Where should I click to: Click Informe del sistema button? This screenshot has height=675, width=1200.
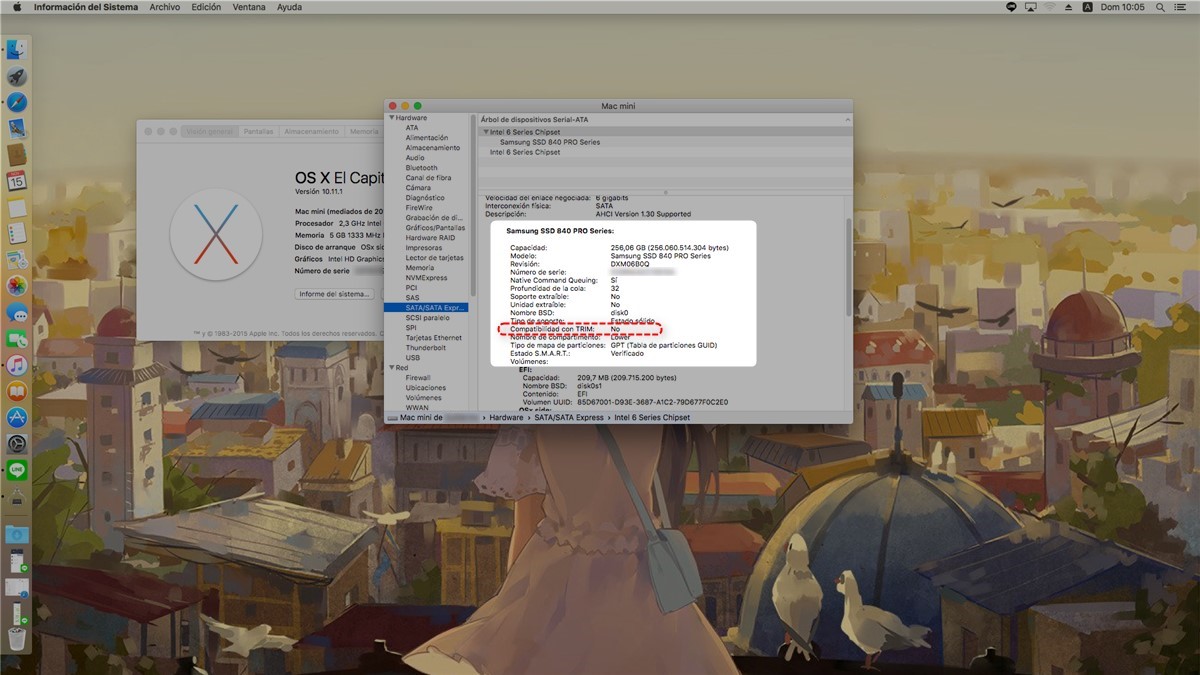pos(335,294)
